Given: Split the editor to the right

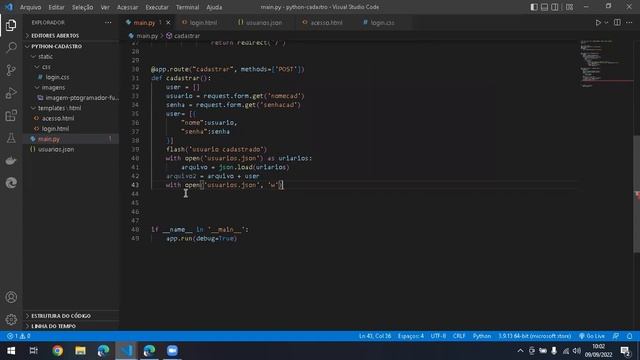Looking at the screenshot, I should [x=617, y=22].
